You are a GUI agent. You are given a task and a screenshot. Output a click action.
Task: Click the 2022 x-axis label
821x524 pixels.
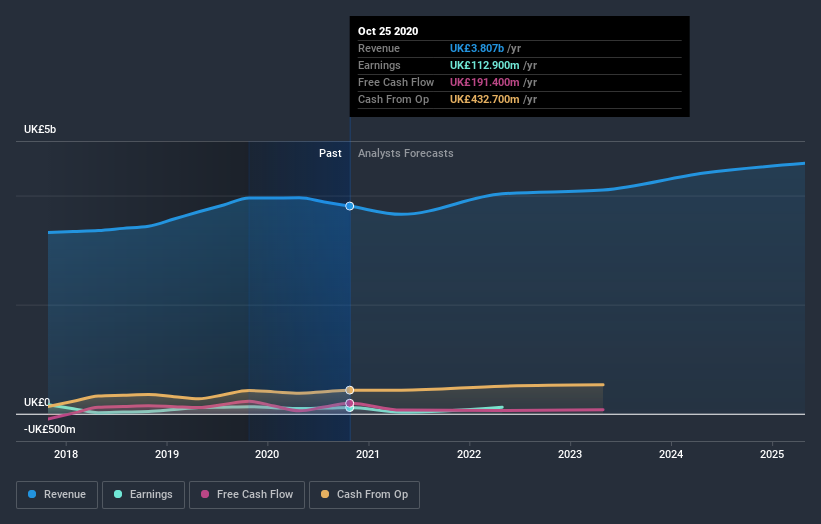[x=469, y=454]
